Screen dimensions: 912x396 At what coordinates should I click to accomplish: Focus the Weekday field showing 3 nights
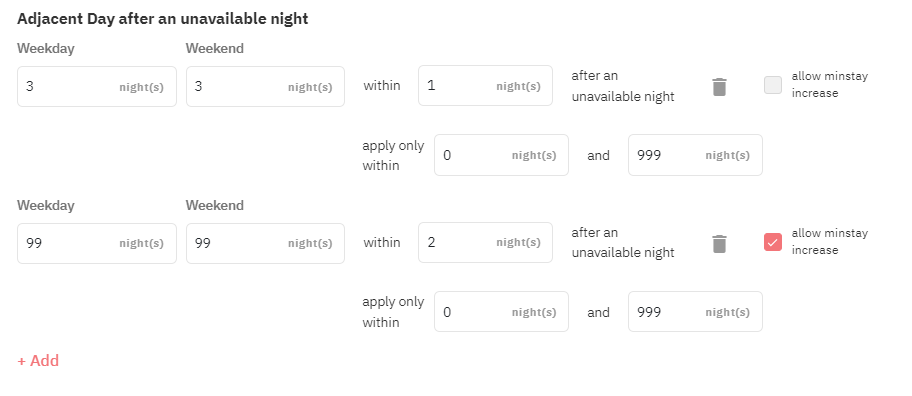click(97, 87)
